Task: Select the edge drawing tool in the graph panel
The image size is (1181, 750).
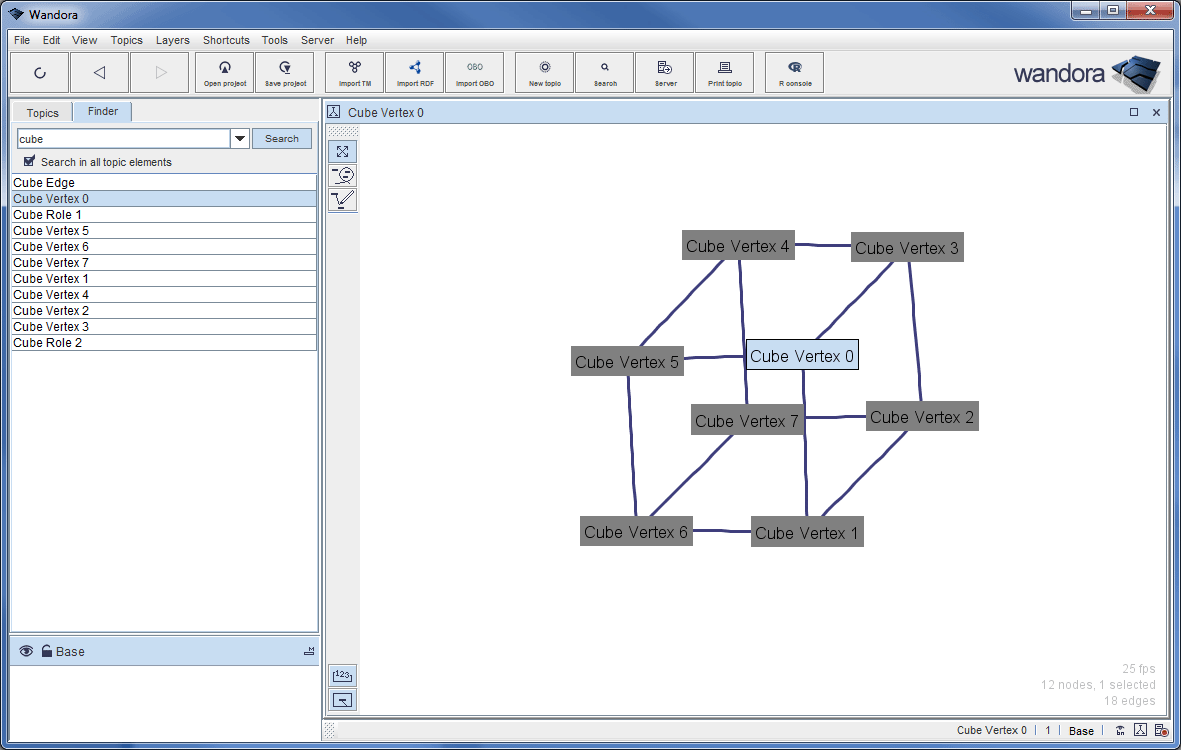Action: [342, 199]
